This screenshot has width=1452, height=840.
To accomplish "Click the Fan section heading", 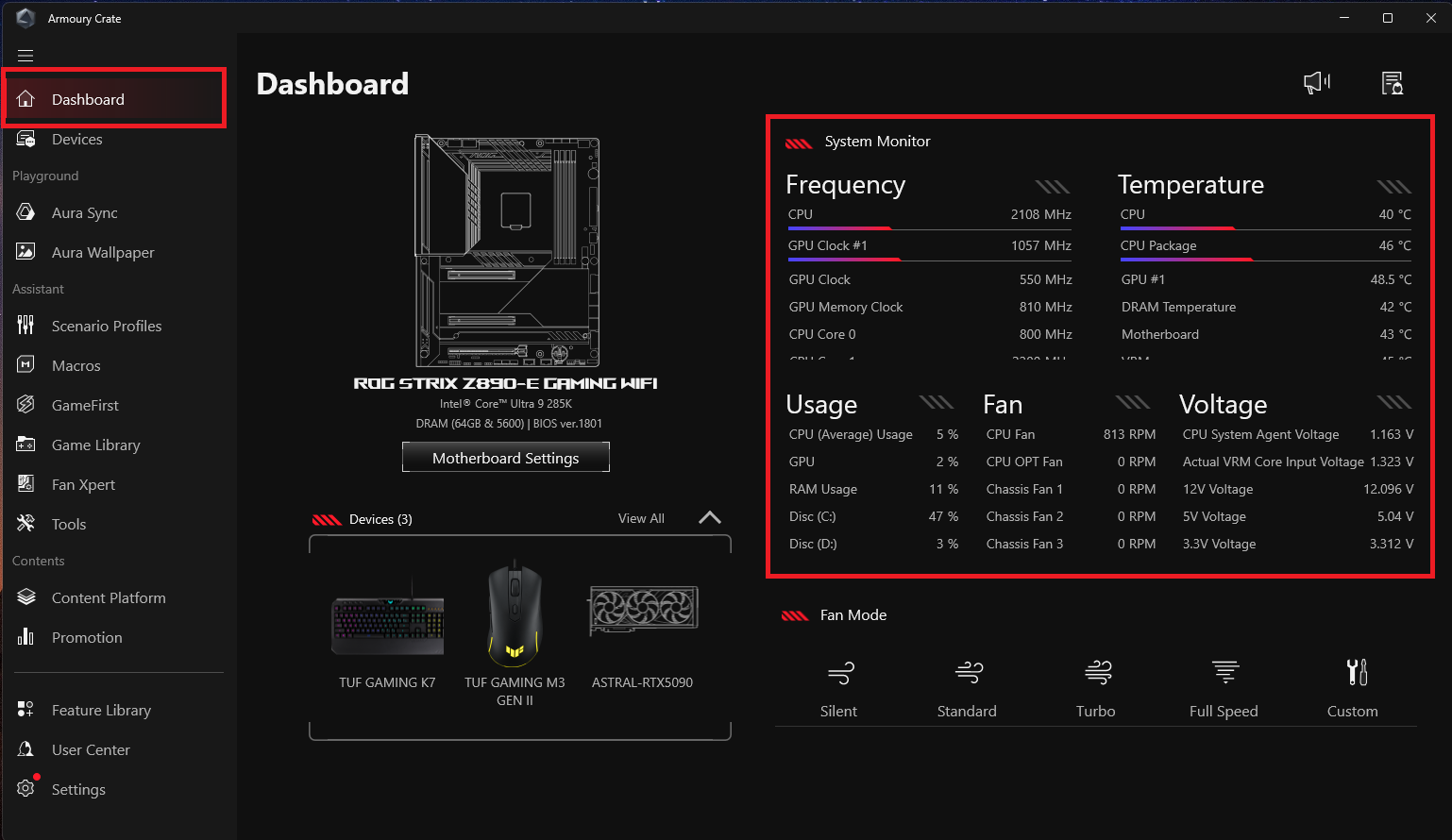I will pyautogui.click(x=1003, y=405).
